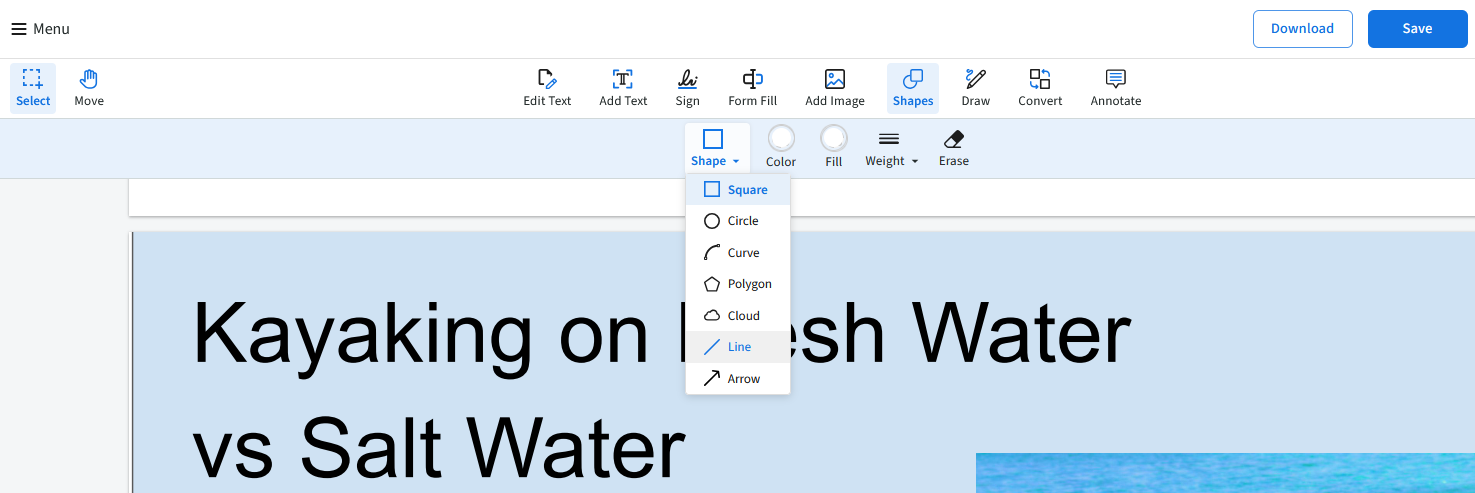Screen dimensions: 1475x493
Task: Save the document
Action: point(1417,29)
